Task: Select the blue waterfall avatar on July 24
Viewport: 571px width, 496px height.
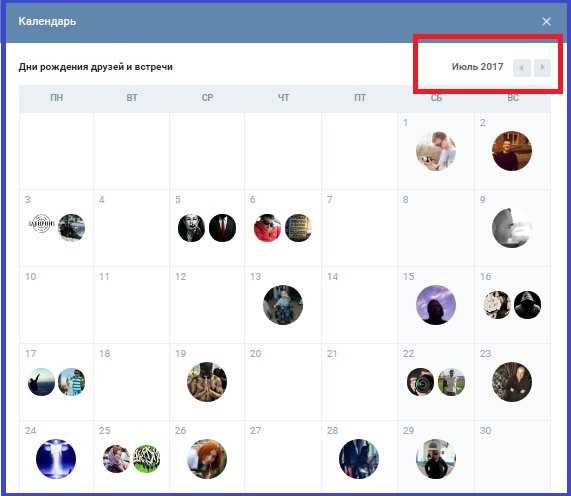Action: click(56, 459)
